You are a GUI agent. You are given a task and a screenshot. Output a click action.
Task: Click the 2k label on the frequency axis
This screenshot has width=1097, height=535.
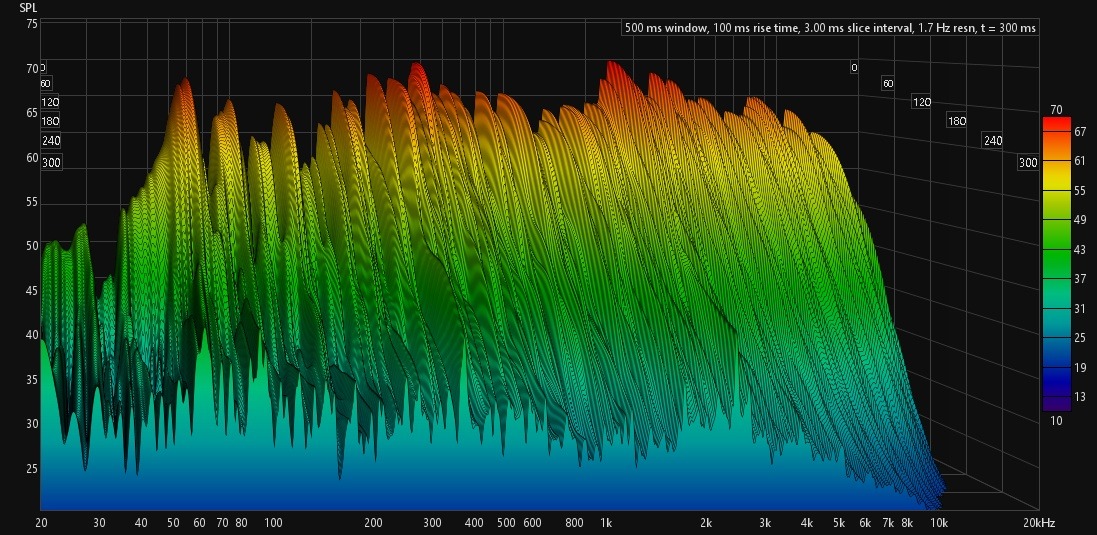[x=706, y=523]
